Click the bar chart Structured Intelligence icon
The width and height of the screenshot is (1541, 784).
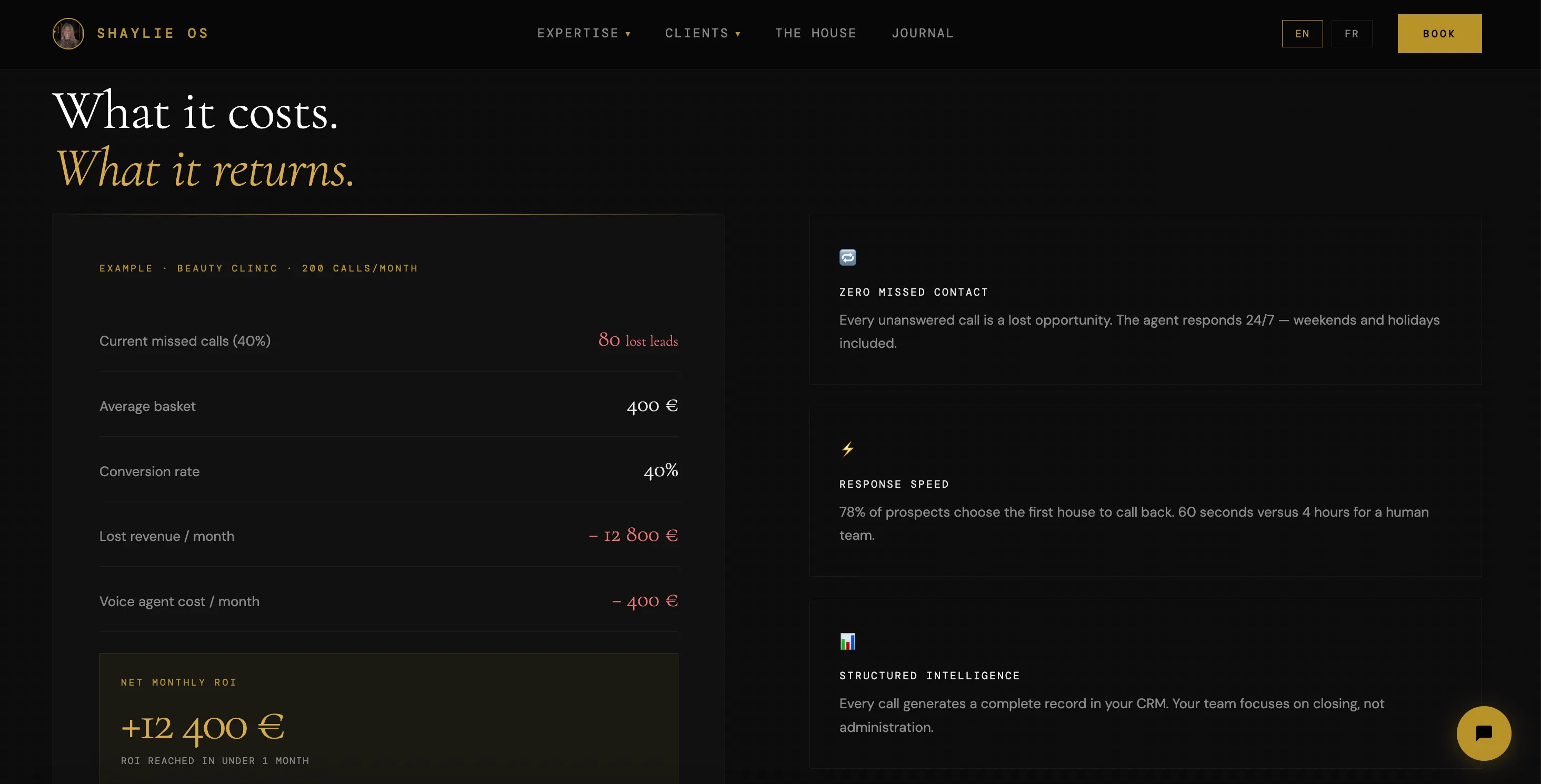click(x=848, y=641)
